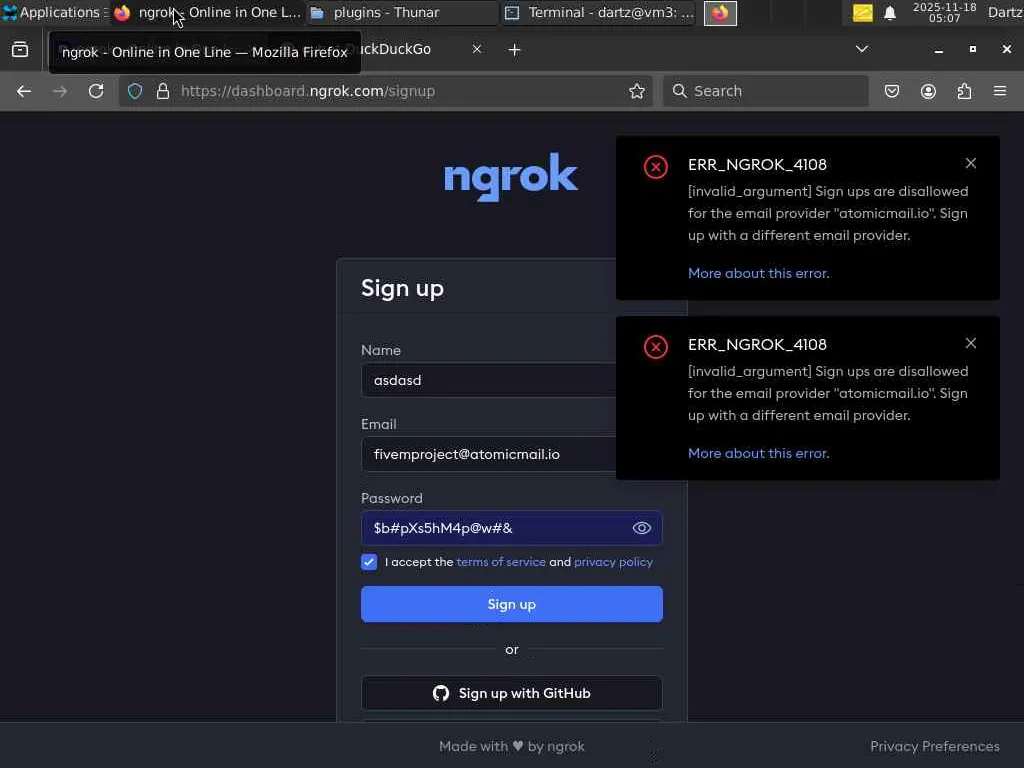
Task: Click the 'Sign up' heading text
Action: (402, 289)
